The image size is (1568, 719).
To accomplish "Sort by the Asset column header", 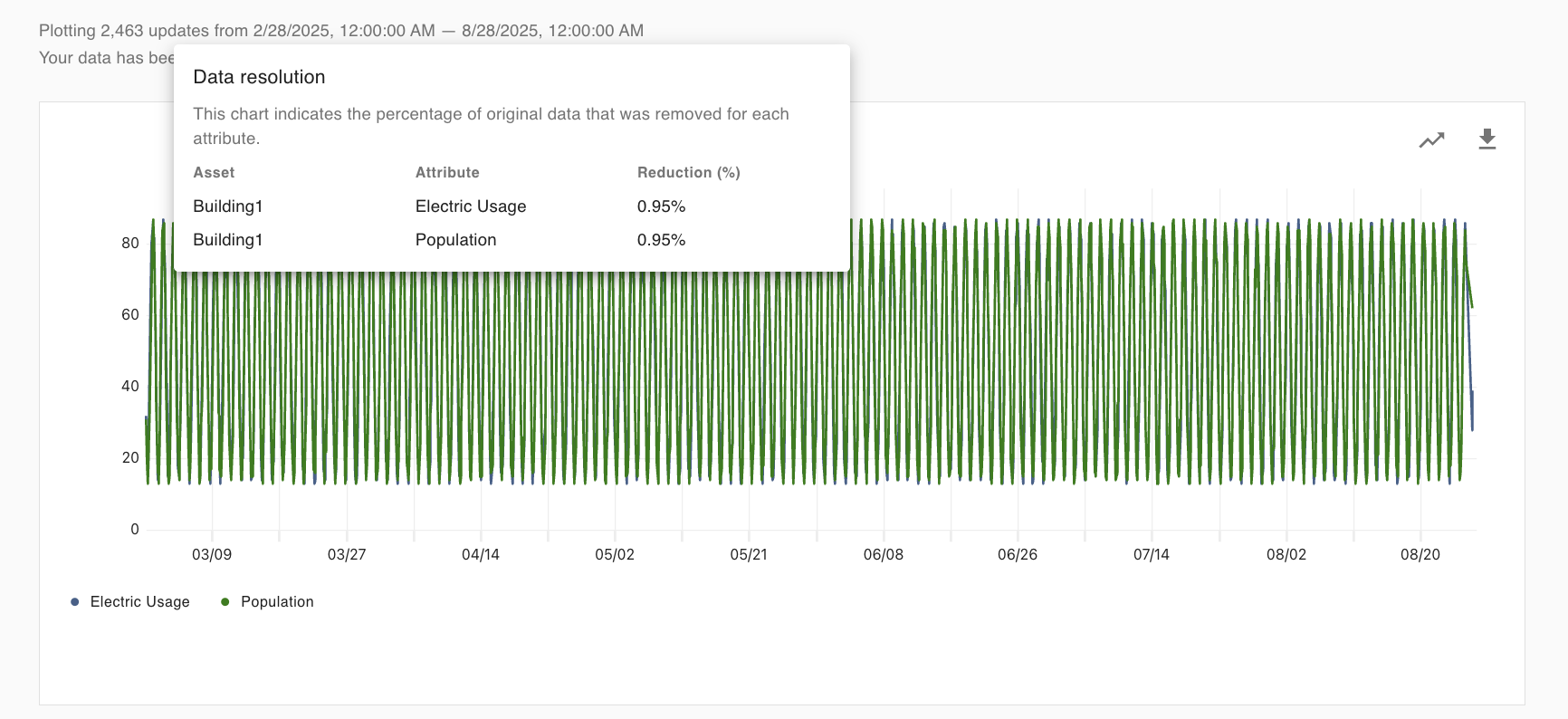I will tap(214, 173).
